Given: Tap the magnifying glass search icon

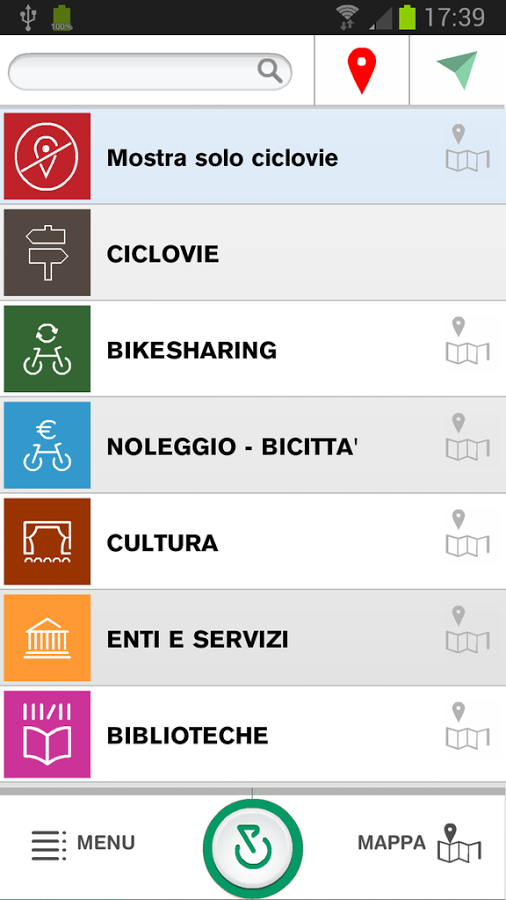Looking at the screenshot, I should [x=270, y=71].
